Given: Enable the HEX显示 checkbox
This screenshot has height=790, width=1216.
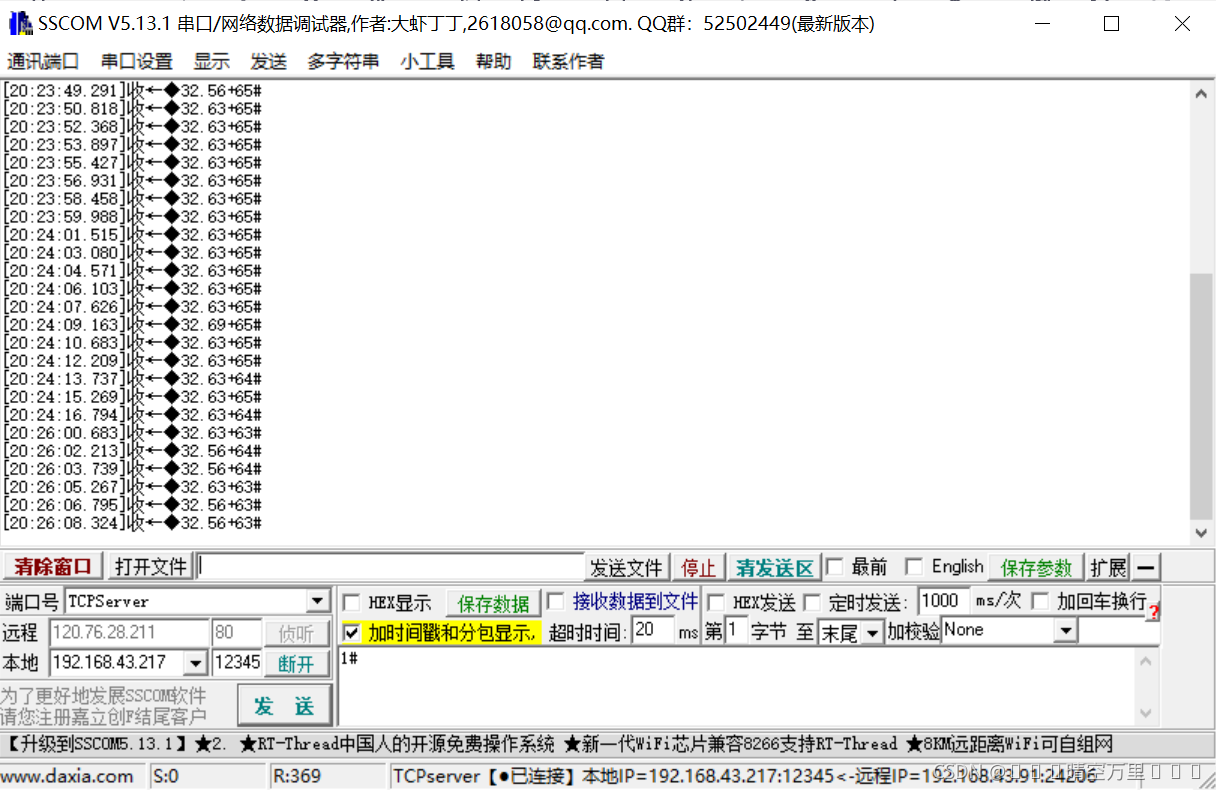Looking at the screenshot, I should click(352, 603).
